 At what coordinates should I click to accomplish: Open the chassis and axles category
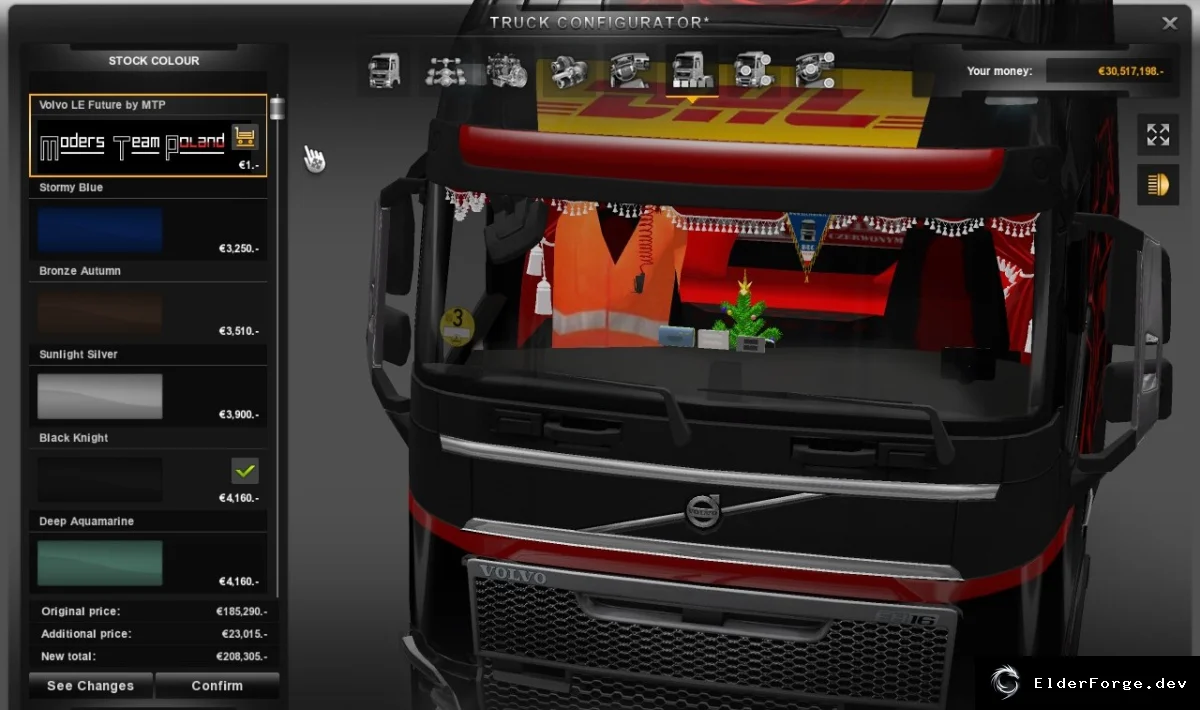[445, 72]
